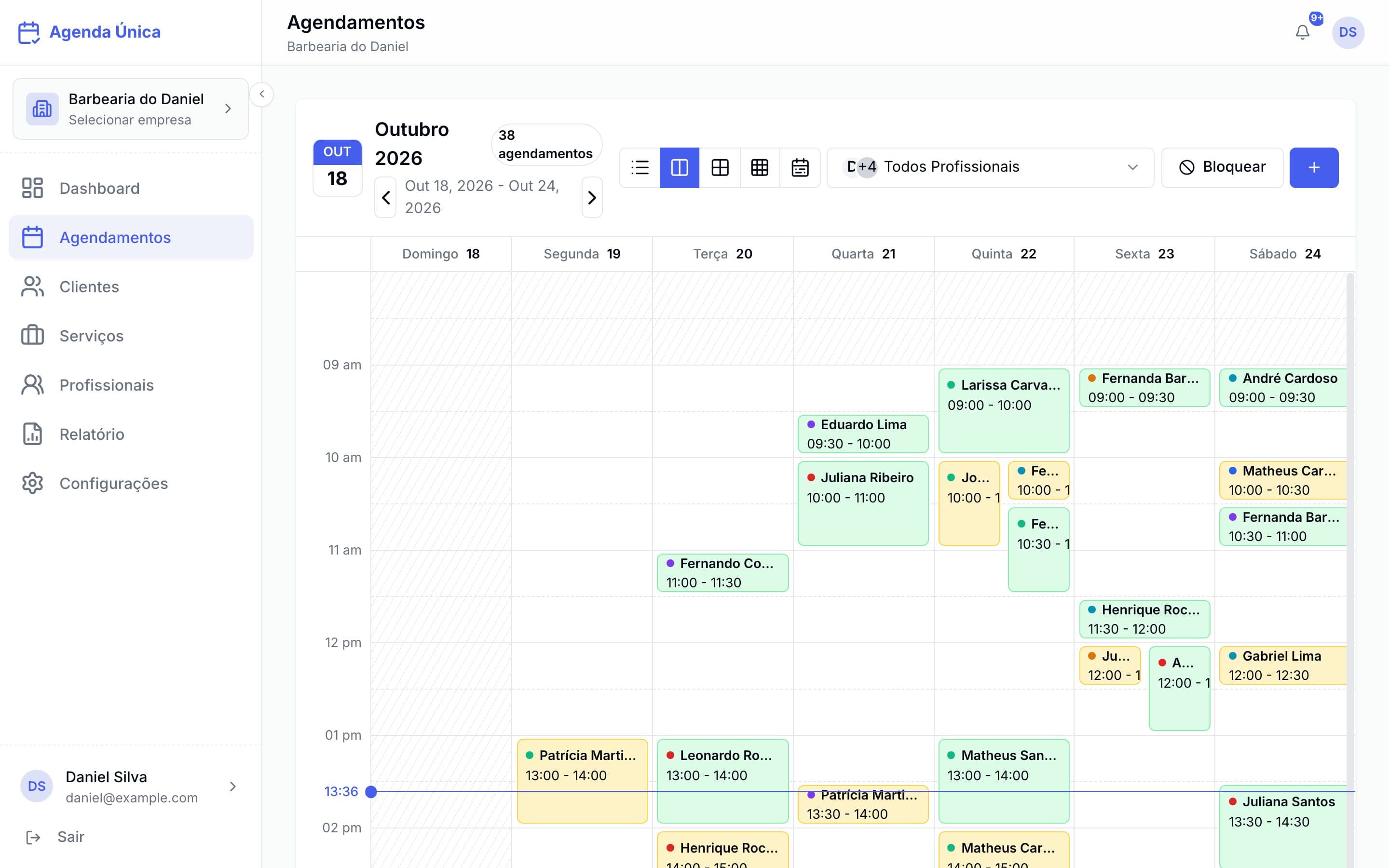Viewport: 1389px width, 868px height.
Task: Click the OUT 18 date badge
Action: [338, 168]
